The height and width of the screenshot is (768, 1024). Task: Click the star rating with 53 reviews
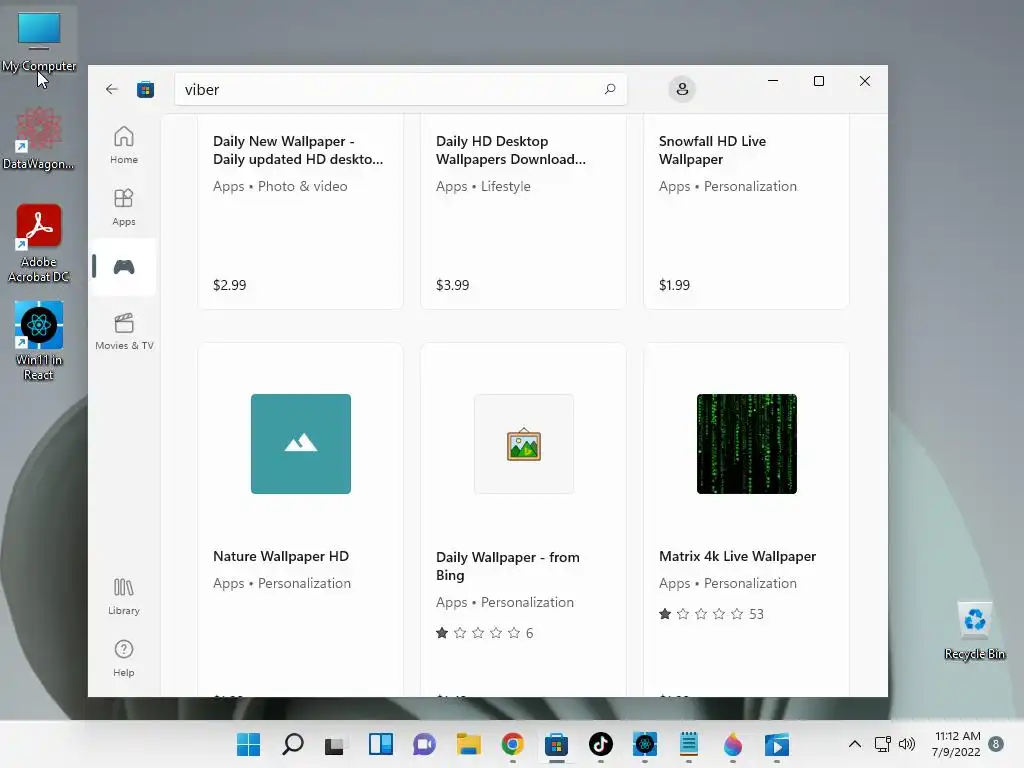(711, 614)
